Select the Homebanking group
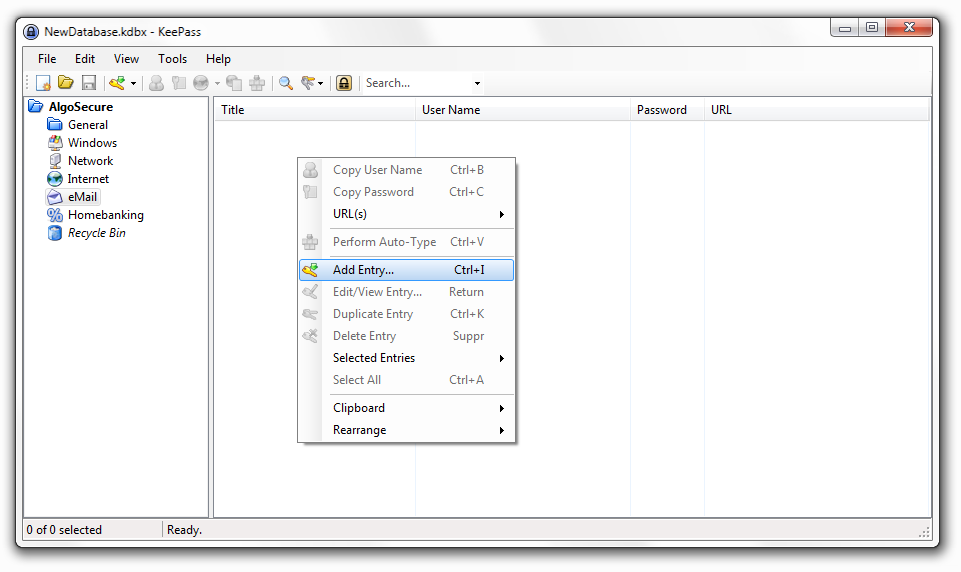 105,215
